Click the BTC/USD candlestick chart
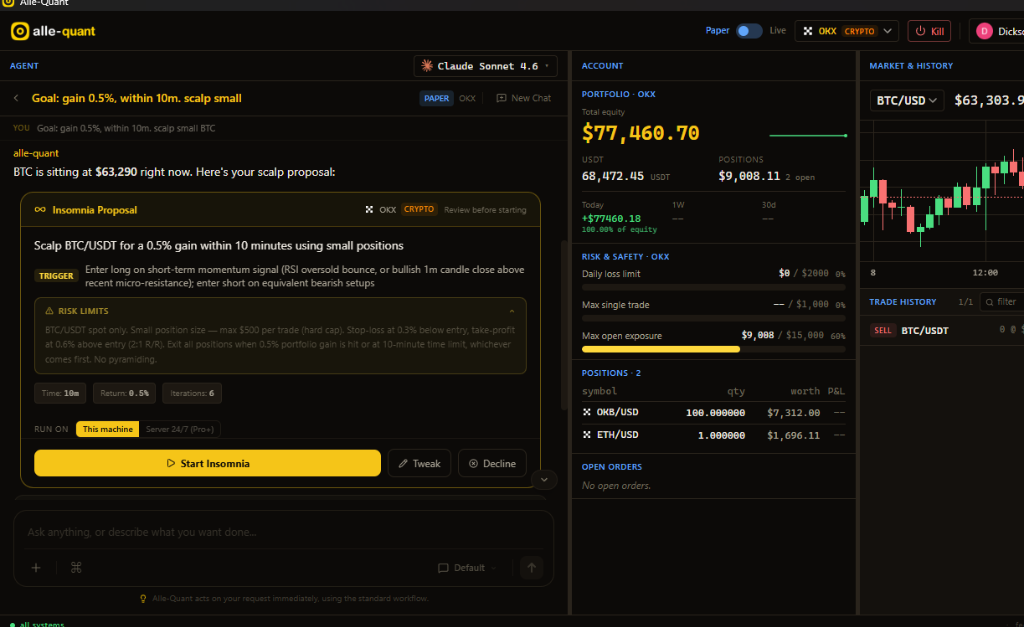Image resolution: width=1024 pixels, height=627 pixels. click(942, 191)
